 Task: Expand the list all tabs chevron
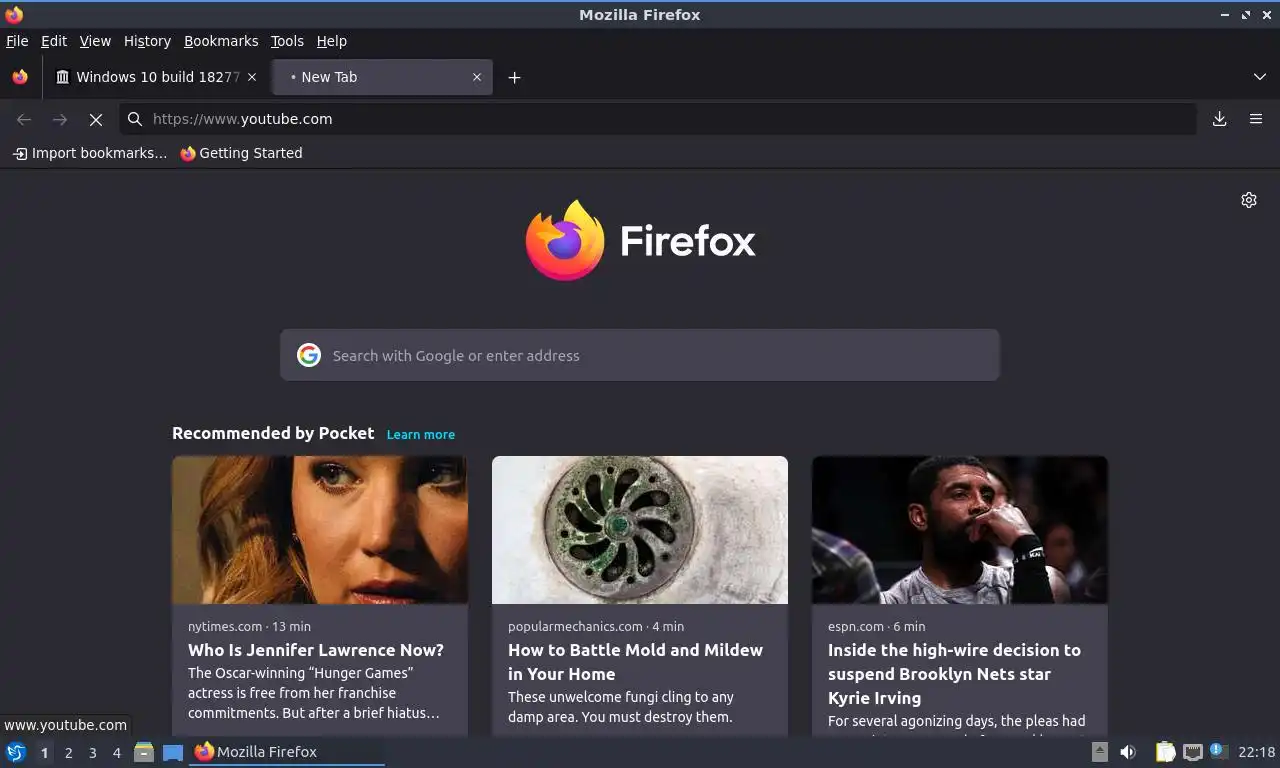1260,77
